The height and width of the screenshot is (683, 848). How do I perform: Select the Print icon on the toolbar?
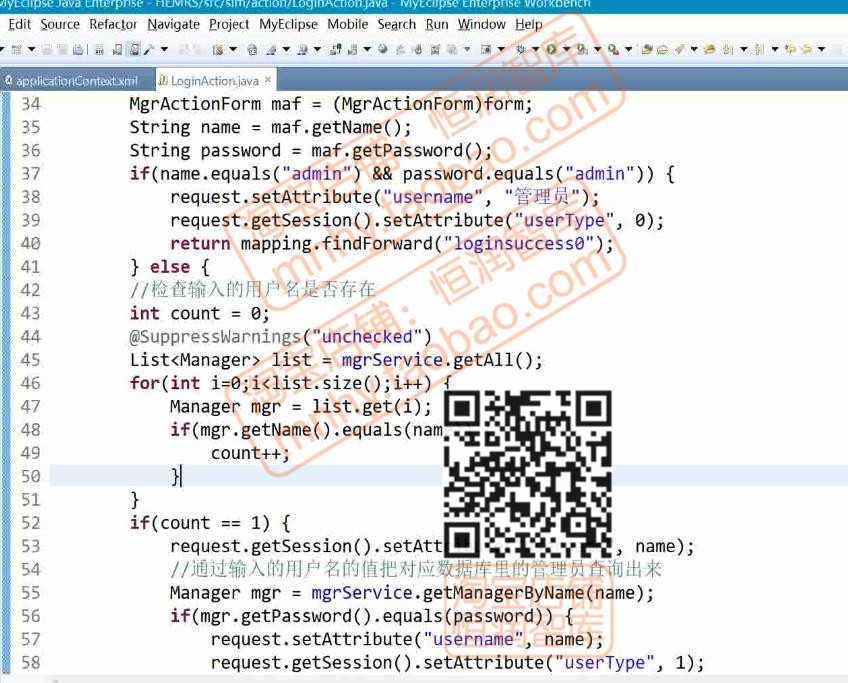(77, 46)
